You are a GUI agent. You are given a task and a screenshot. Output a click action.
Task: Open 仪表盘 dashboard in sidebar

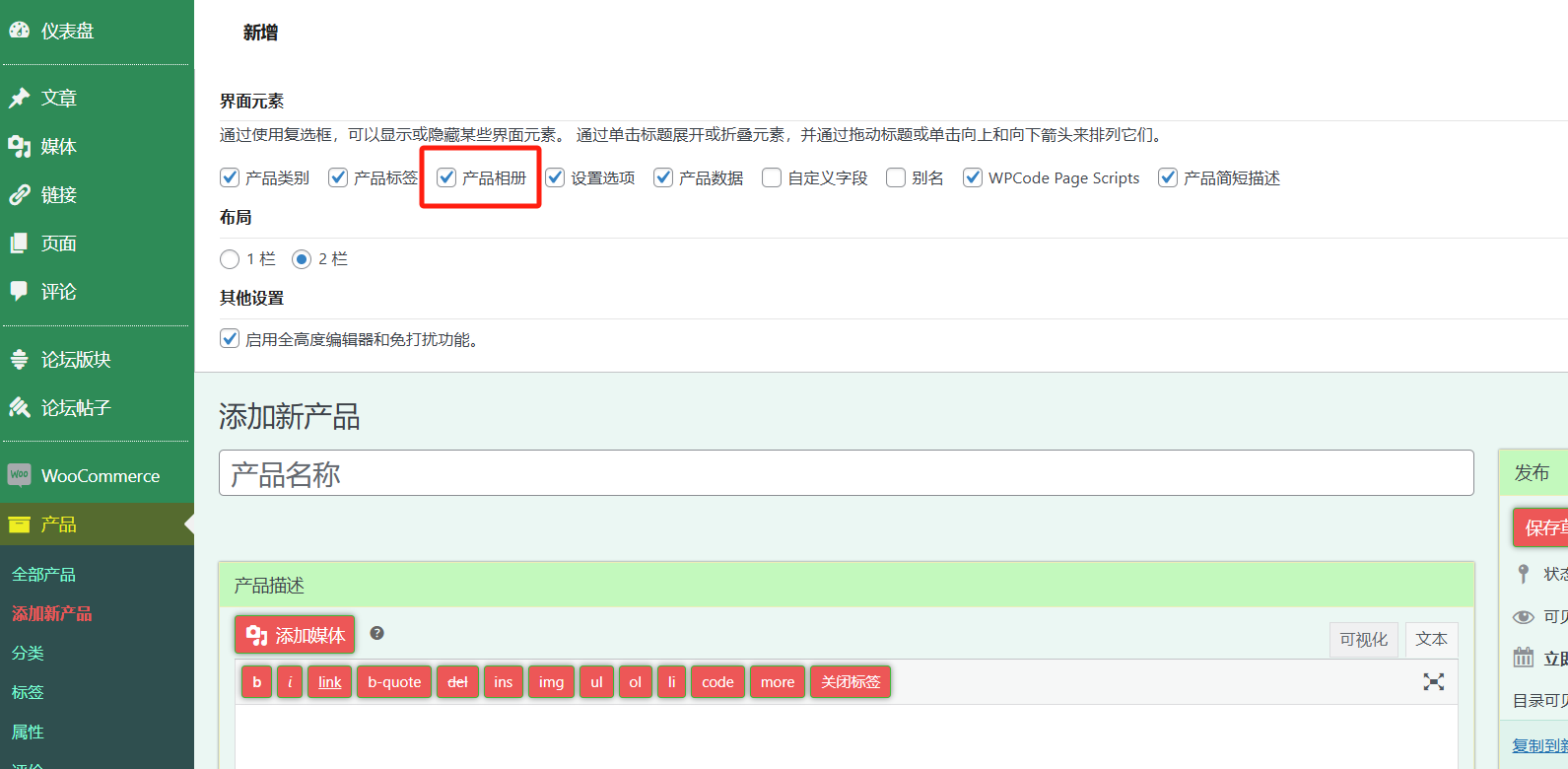67,32
